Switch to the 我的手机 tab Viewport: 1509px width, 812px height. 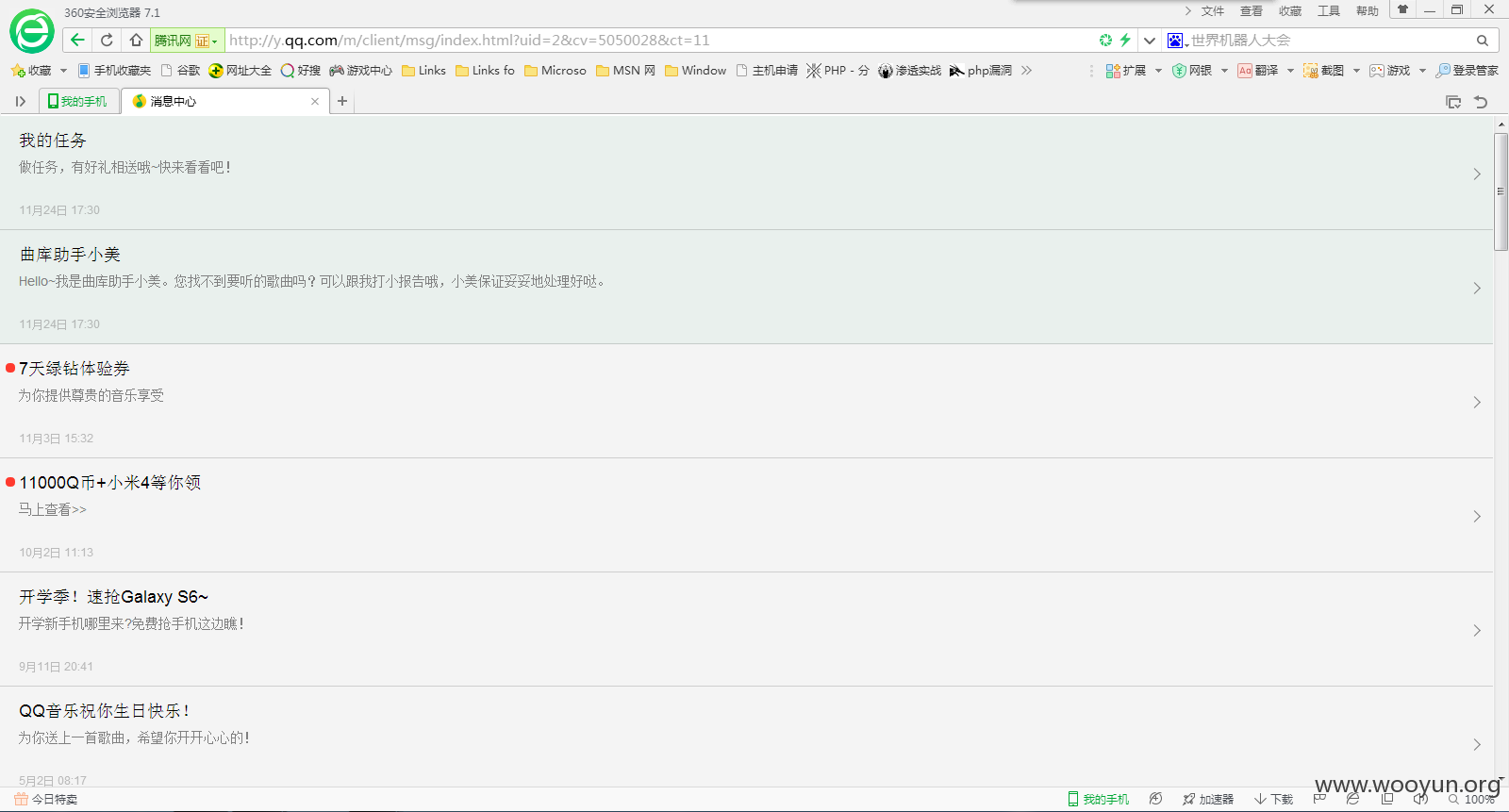click(79, 101)
